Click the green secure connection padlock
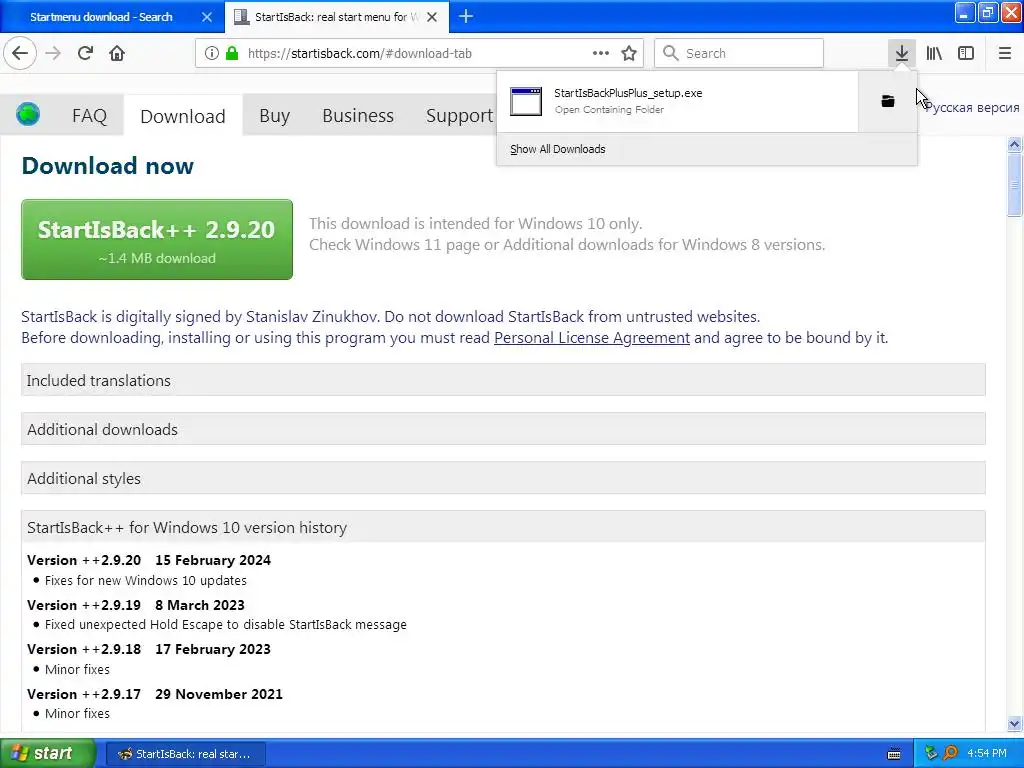The height and width of the screenshot is (768, 1024). pos(232,53)
